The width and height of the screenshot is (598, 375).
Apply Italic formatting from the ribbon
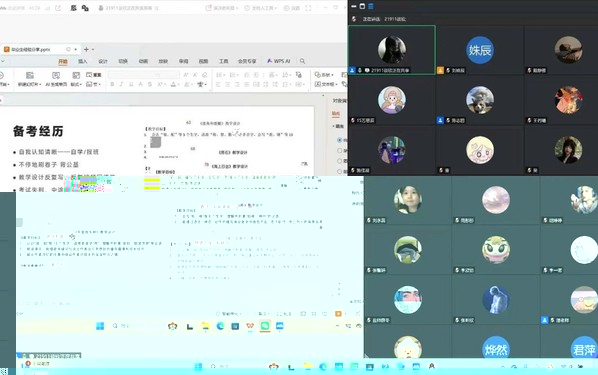(122, 84)
